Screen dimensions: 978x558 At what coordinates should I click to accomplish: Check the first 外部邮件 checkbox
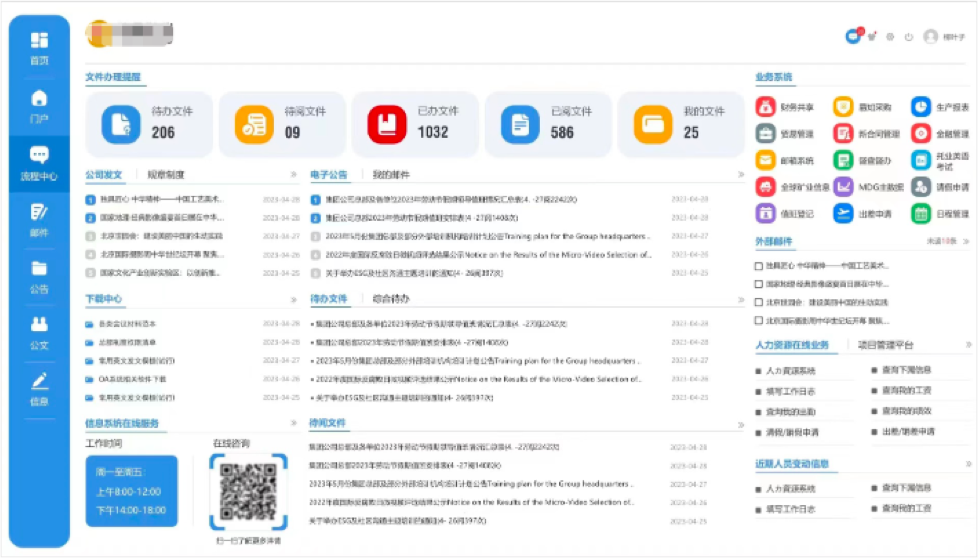[x=759, y=266]
